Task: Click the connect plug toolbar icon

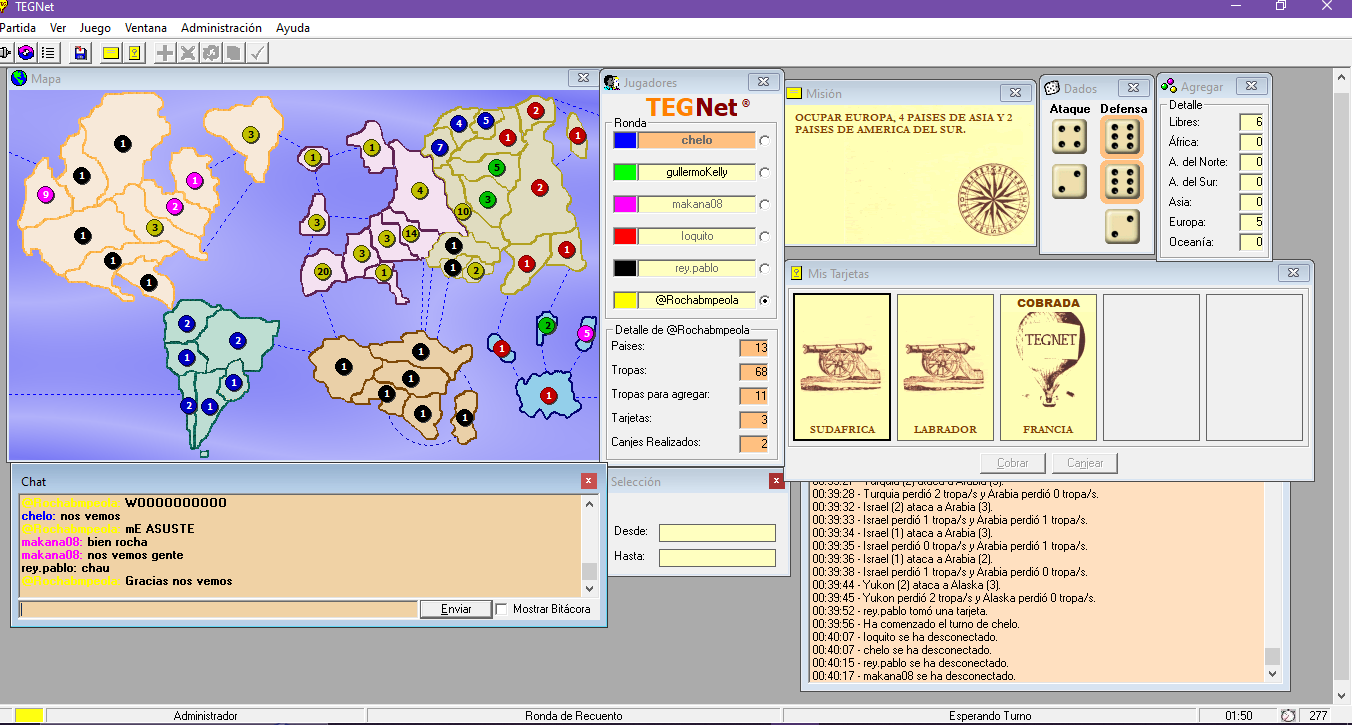Action: coord(5,52)
